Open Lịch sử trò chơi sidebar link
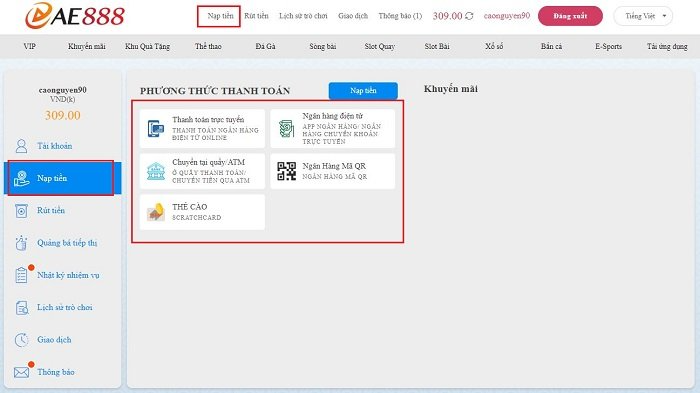Screen dimensions: 700x393 point(65,307)
